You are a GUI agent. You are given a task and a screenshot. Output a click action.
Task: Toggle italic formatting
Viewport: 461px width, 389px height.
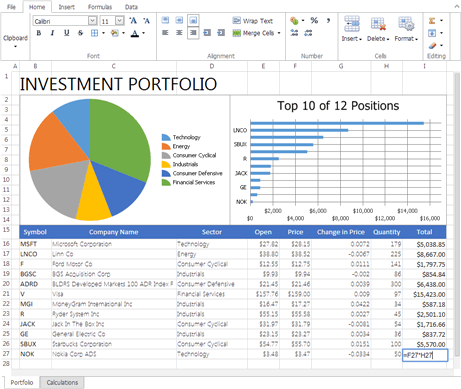tap(52, 33)
